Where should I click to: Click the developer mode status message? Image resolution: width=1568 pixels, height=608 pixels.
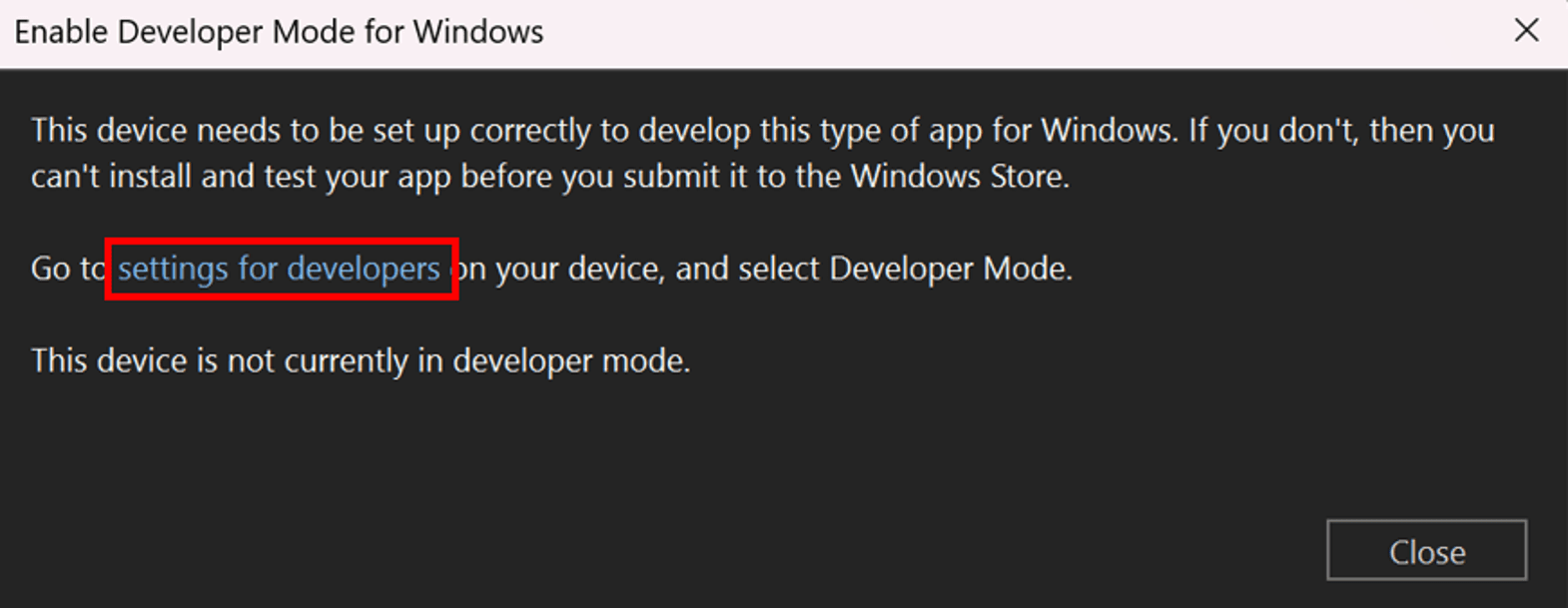[x=360, y=360]
